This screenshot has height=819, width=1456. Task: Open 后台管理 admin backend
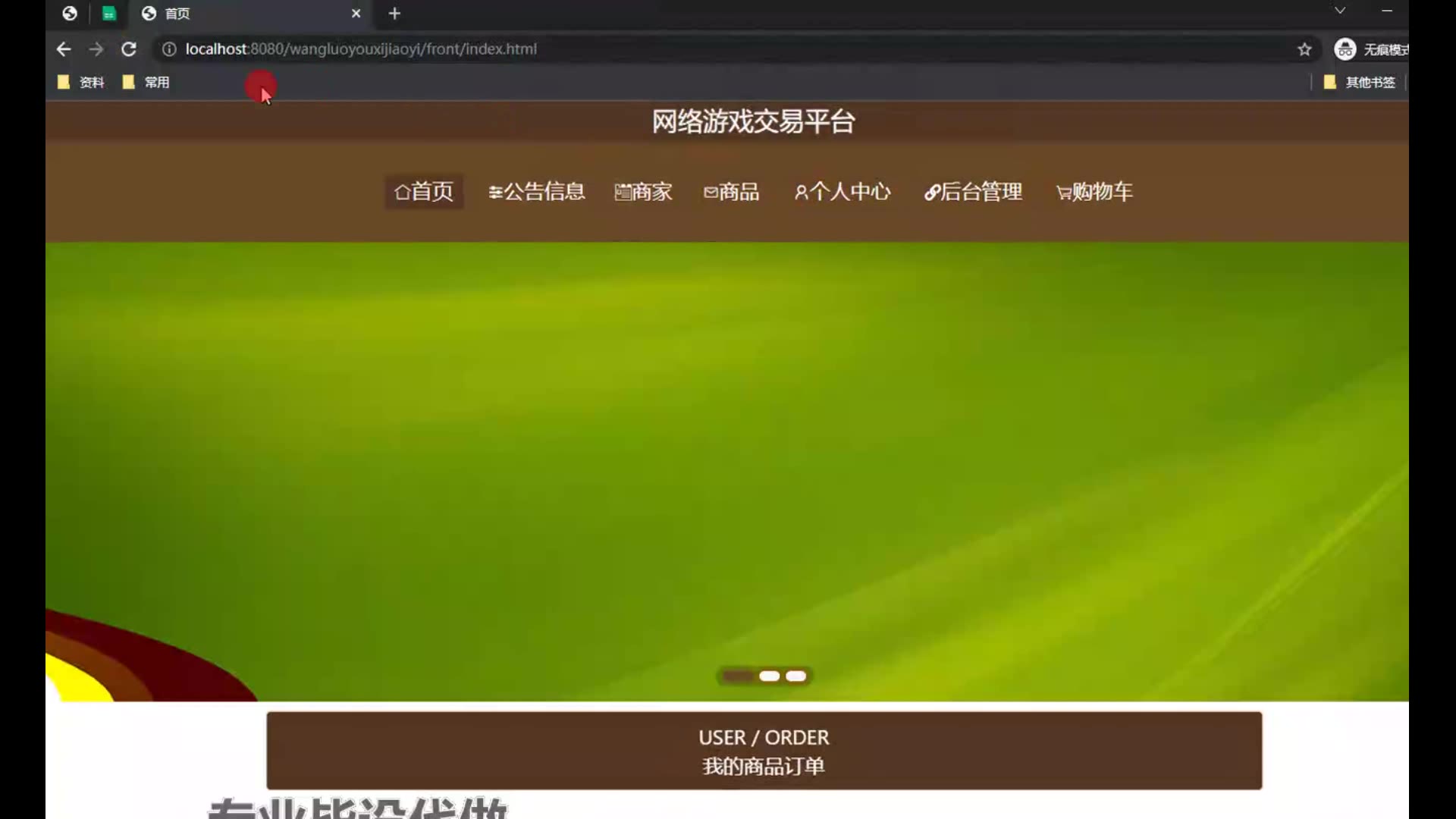973,191
